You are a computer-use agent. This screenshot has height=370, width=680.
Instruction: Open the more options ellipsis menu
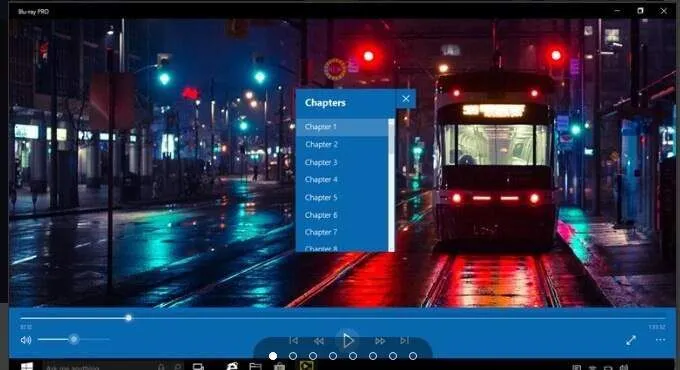[660, 340]
